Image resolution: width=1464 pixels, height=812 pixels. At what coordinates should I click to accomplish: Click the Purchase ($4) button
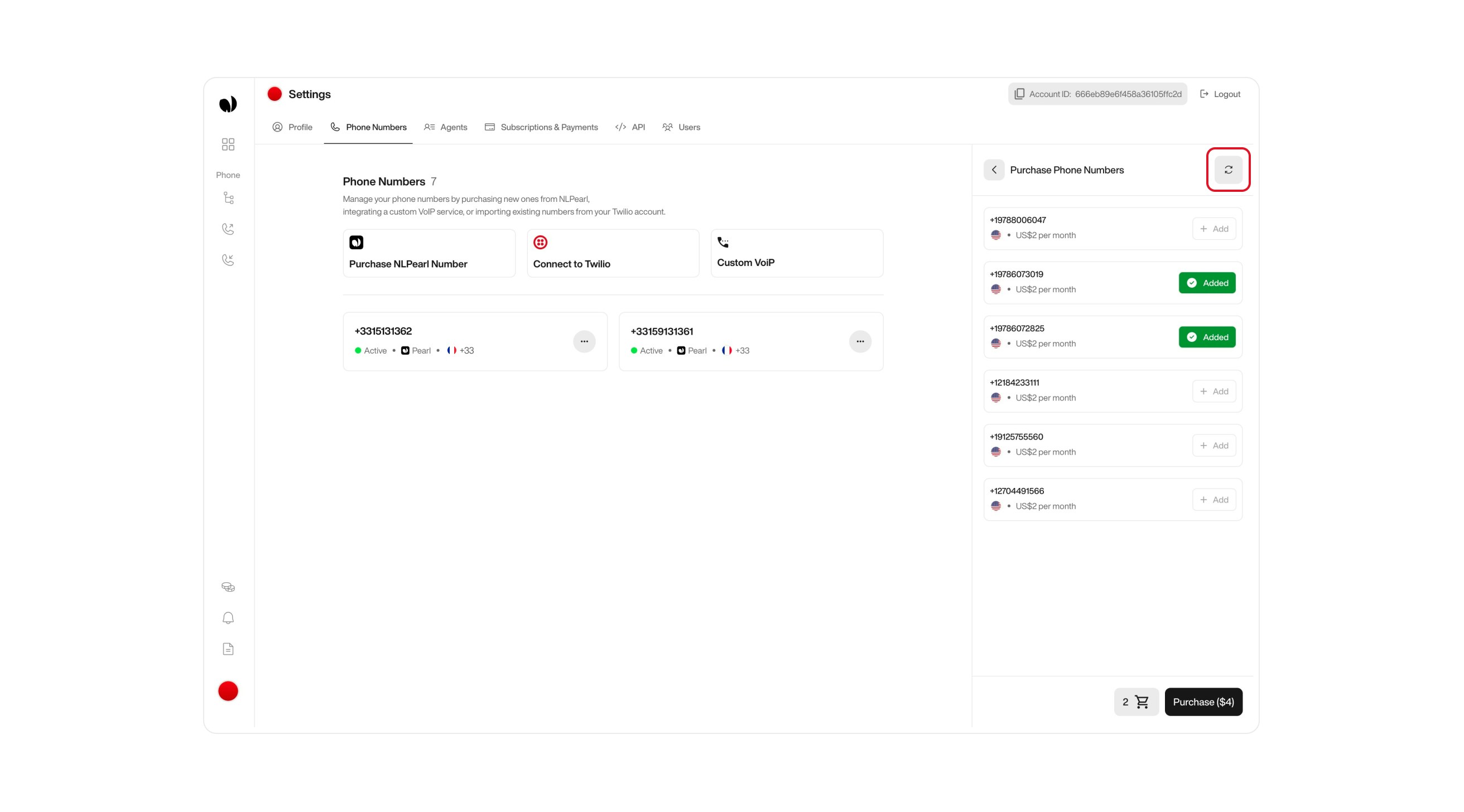1203,702
